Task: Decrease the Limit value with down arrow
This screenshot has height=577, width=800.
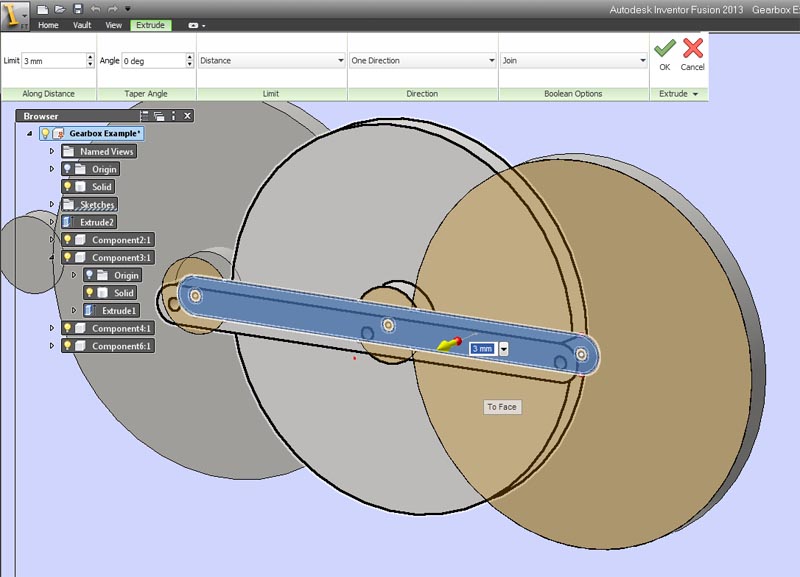Action: [x=90, y=64]
